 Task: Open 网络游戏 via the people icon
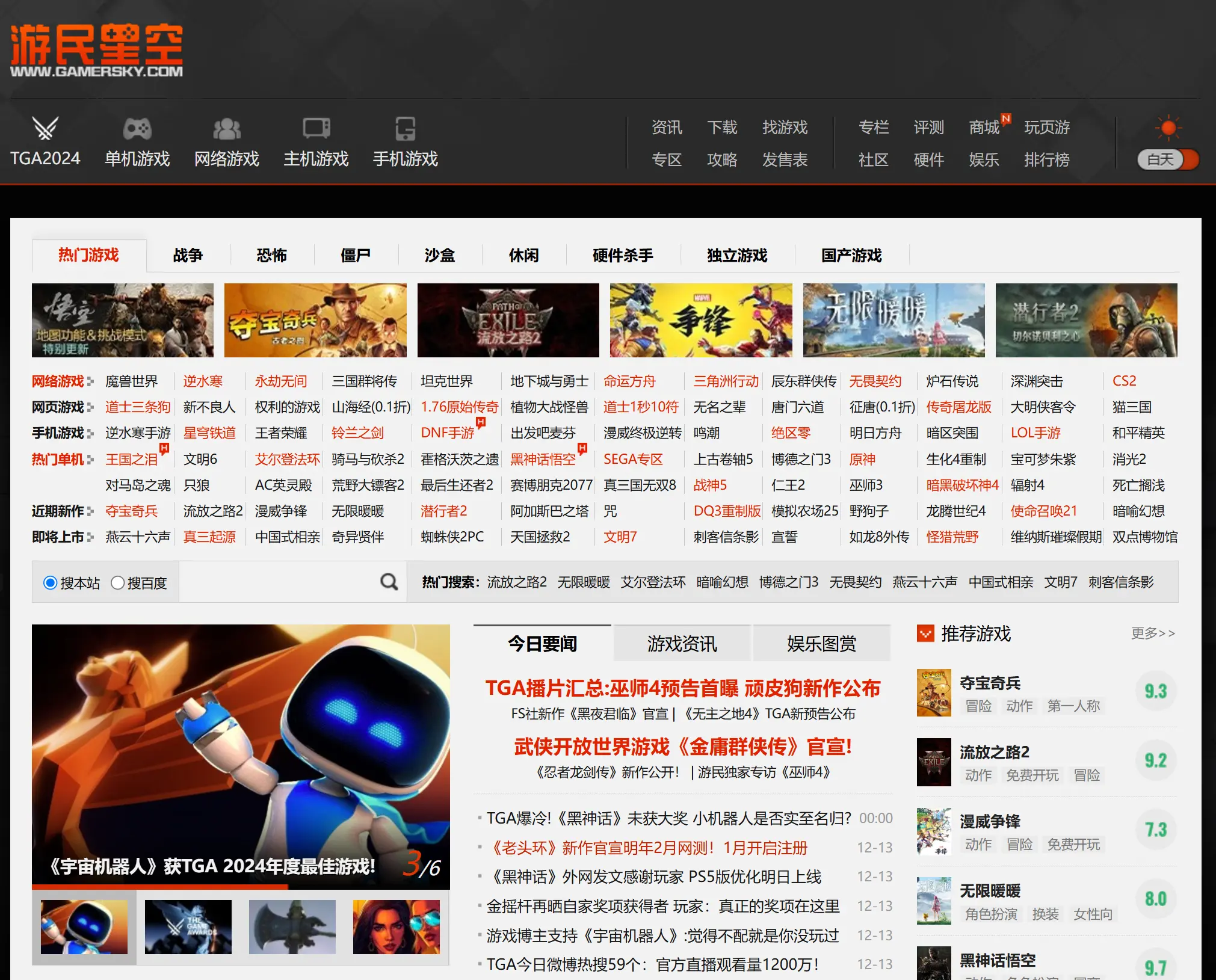click(227, 128)
